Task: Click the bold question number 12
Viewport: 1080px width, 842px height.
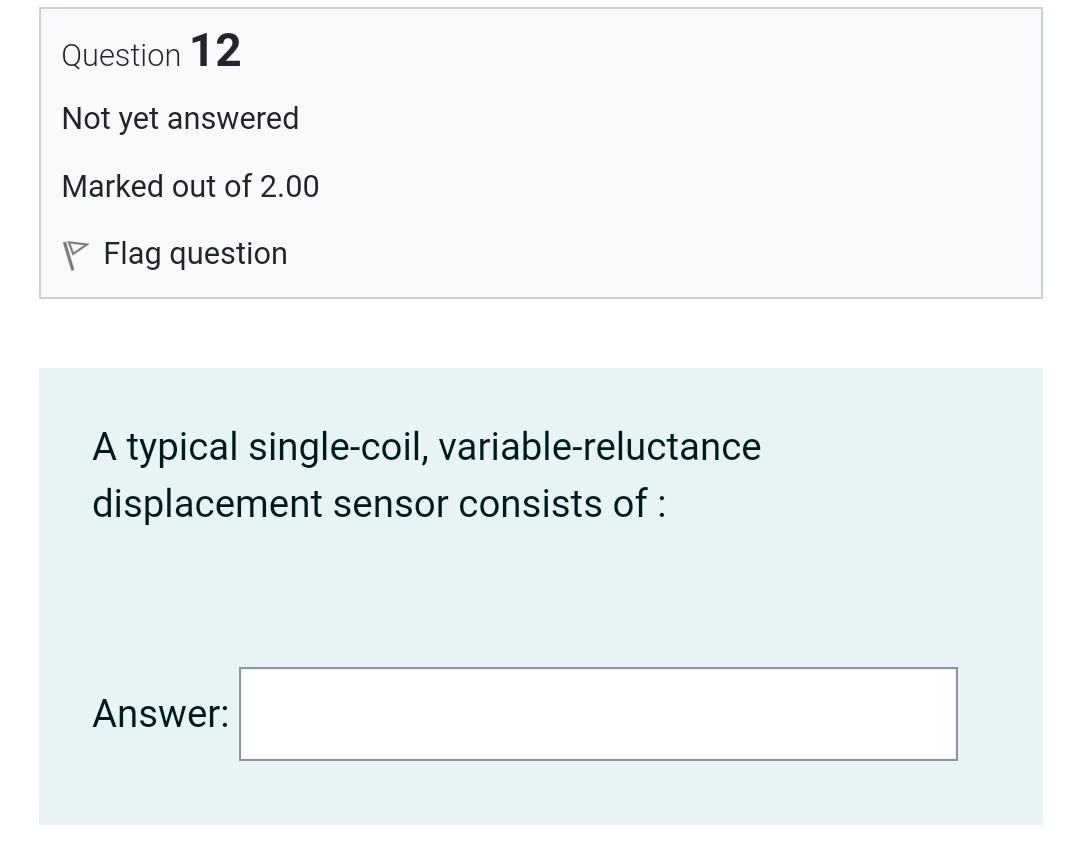Action: [x=215, y=51]
